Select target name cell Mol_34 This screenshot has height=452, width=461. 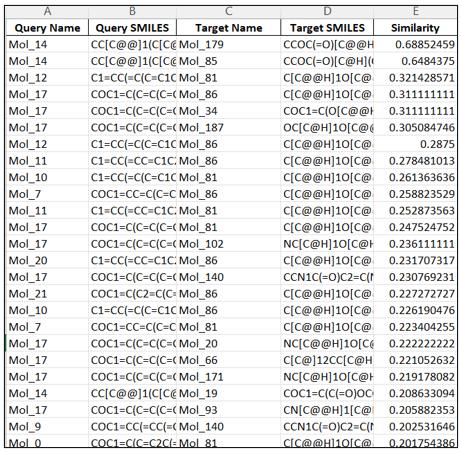[228, 111]
